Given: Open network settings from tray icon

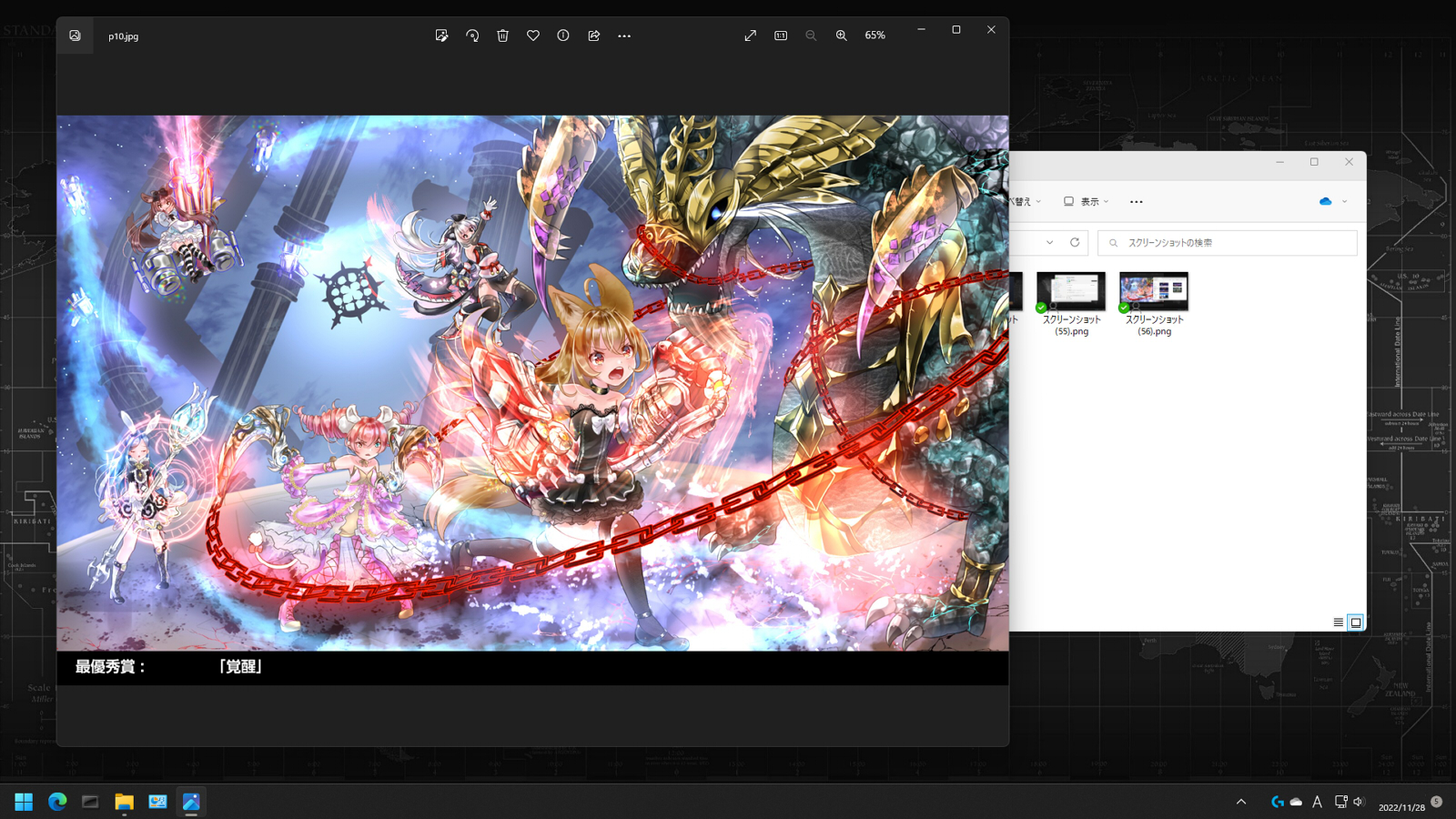Looking at the screenshot, I should coord(1340,802).
